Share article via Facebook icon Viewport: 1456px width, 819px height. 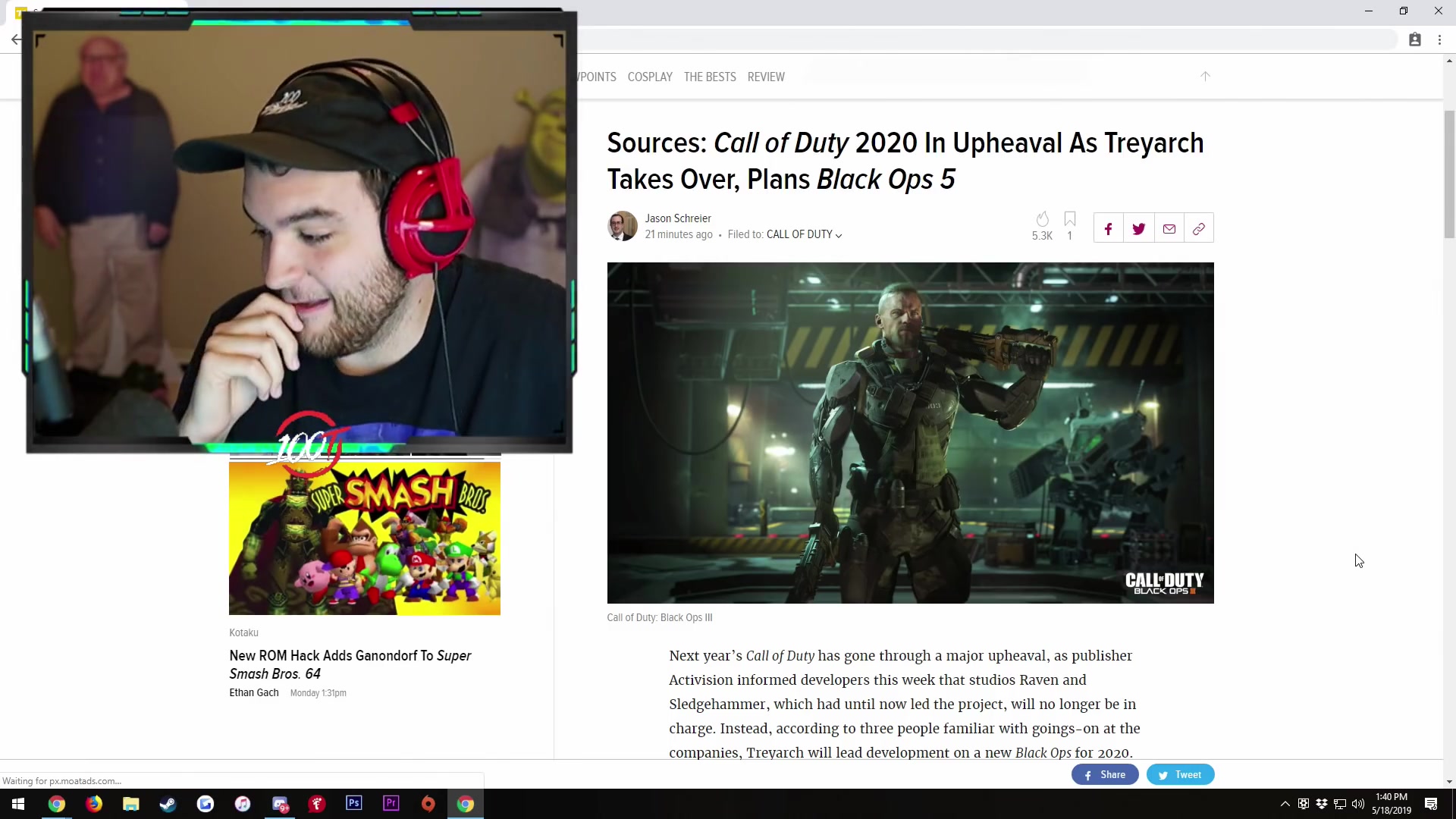tap(1108, 229)
